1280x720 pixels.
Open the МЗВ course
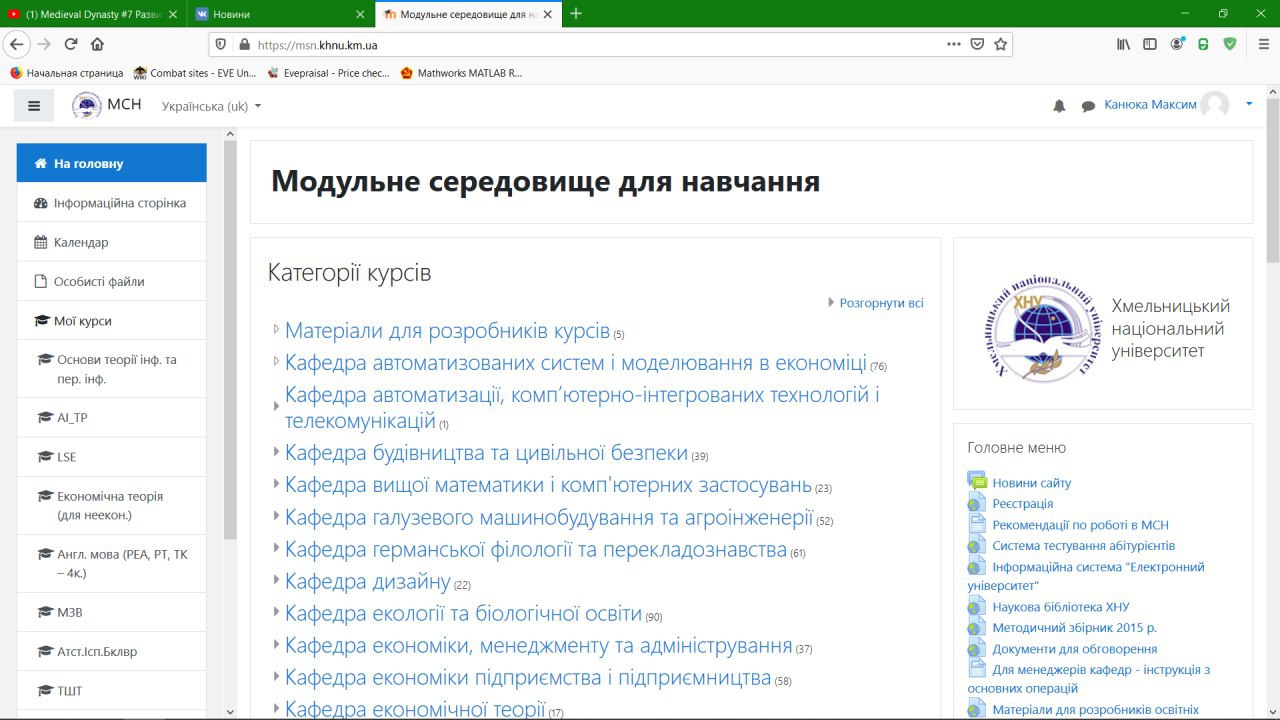point(111,612)
